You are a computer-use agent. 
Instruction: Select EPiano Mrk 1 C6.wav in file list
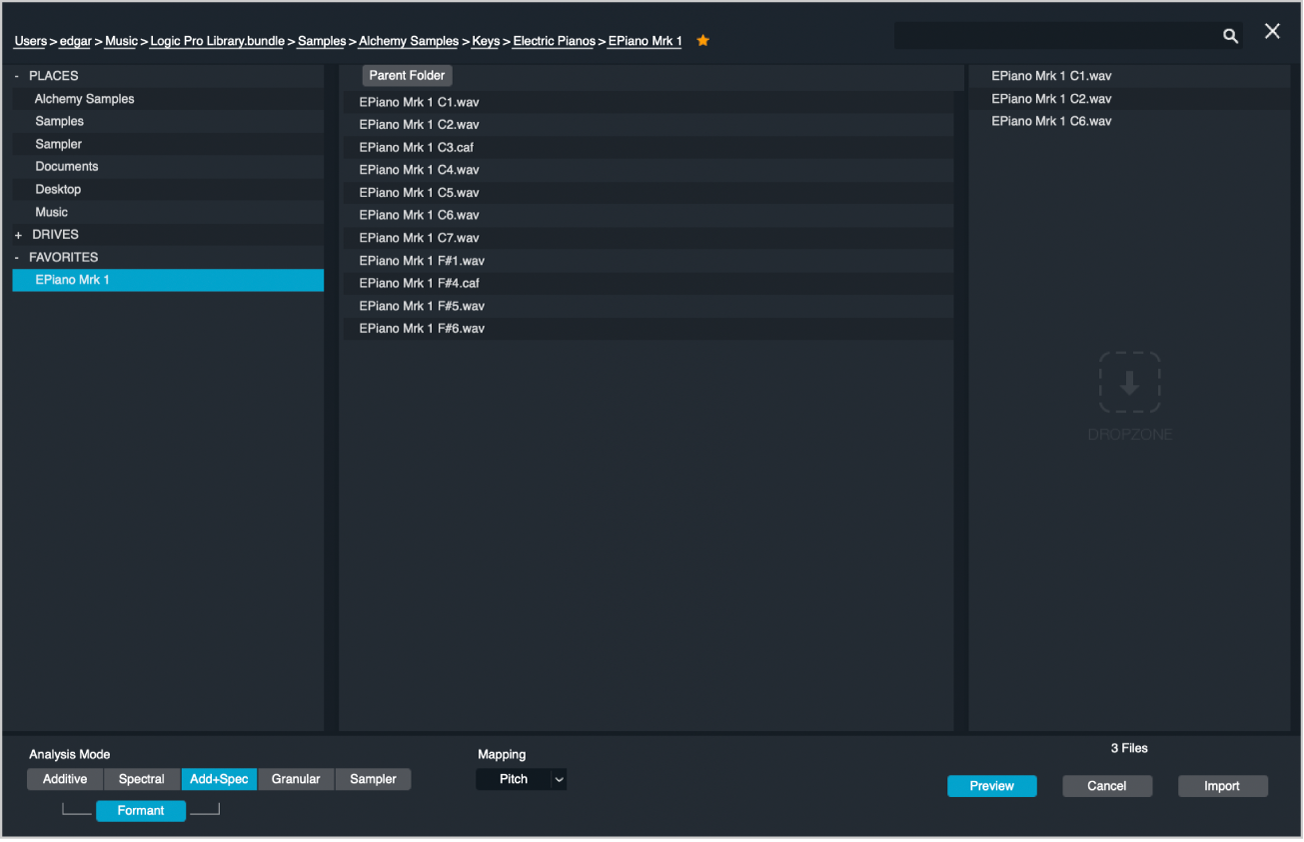pos(648,216)
